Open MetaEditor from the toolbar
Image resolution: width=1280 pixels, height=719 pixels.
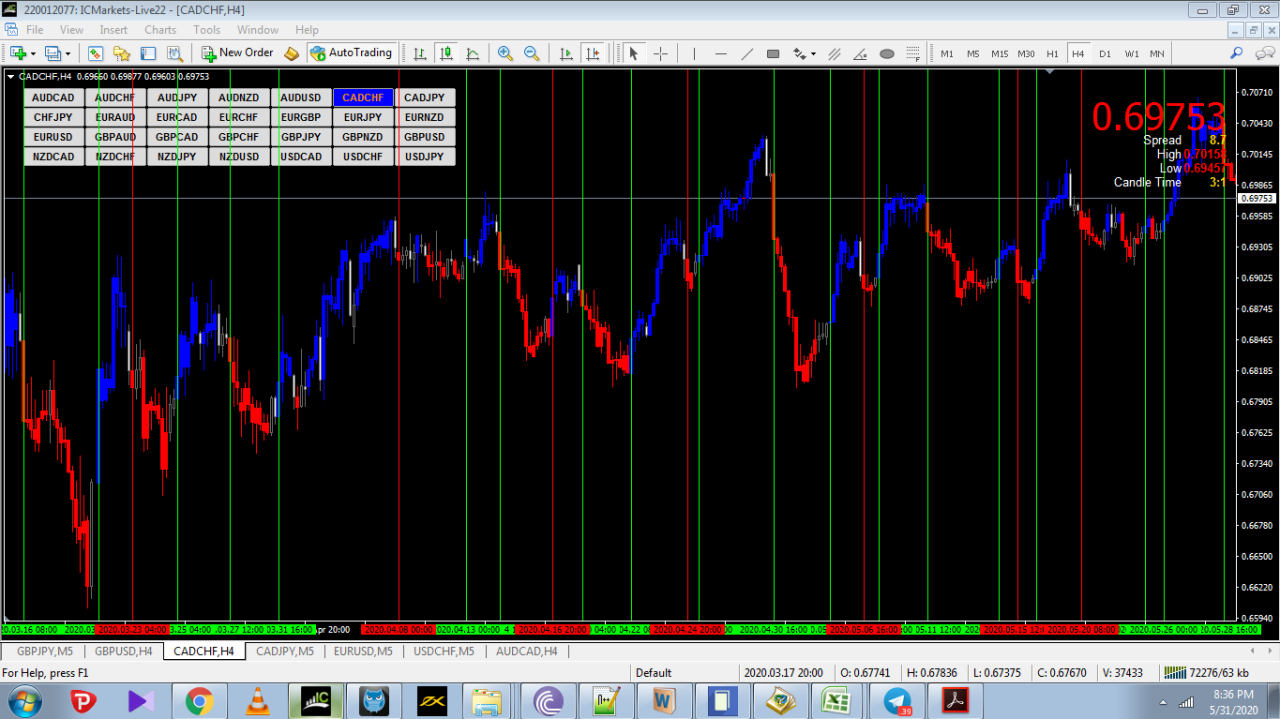pos(292,53)
